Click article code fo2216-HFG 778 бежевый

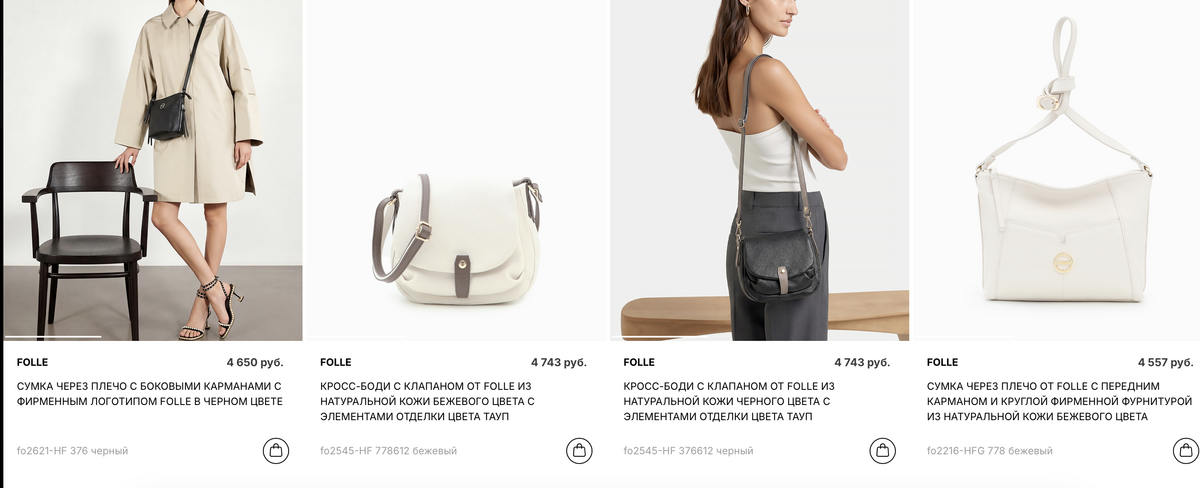point(989,451)
